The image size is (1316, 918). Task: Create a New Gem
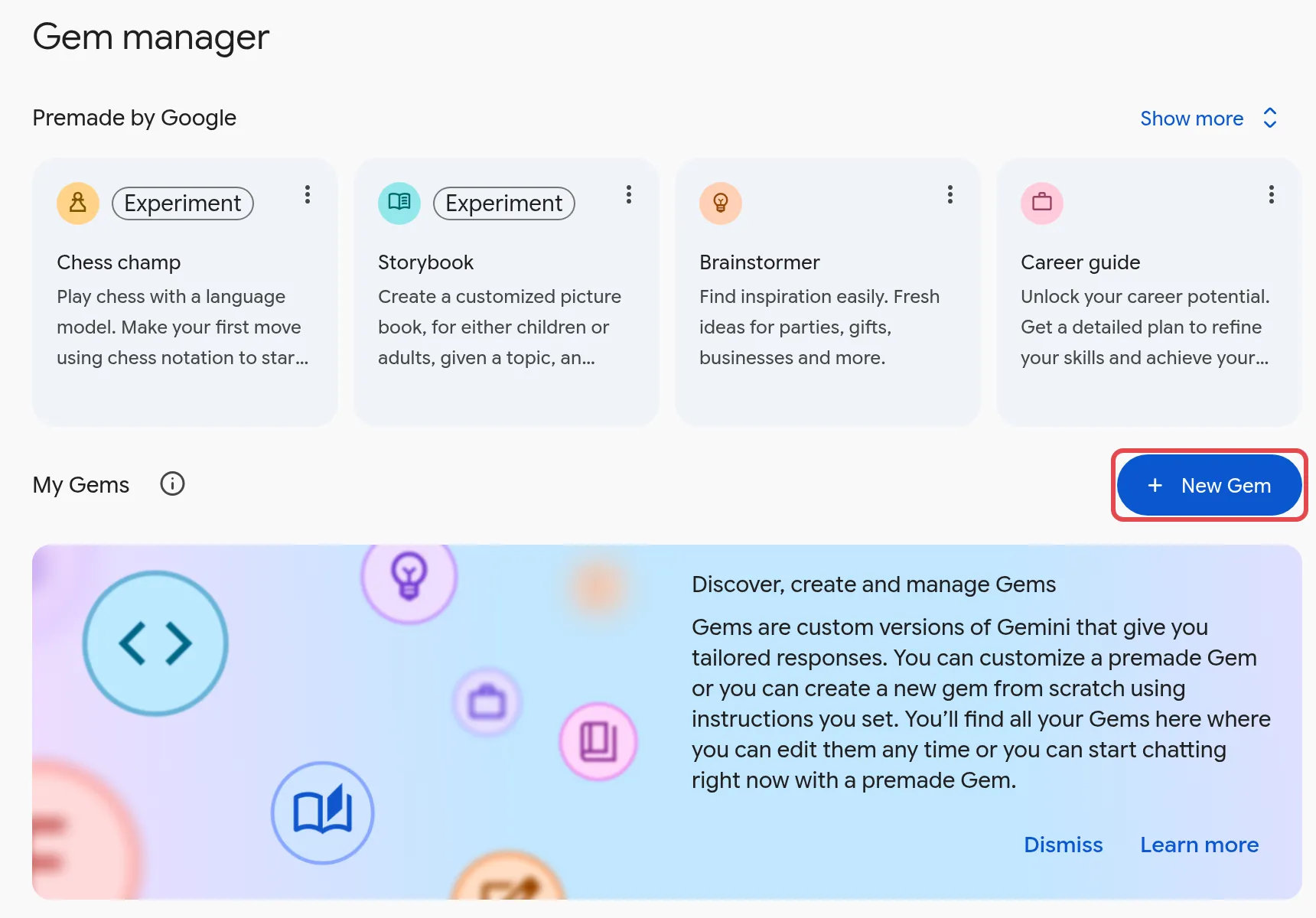(x=1210, y=485)
